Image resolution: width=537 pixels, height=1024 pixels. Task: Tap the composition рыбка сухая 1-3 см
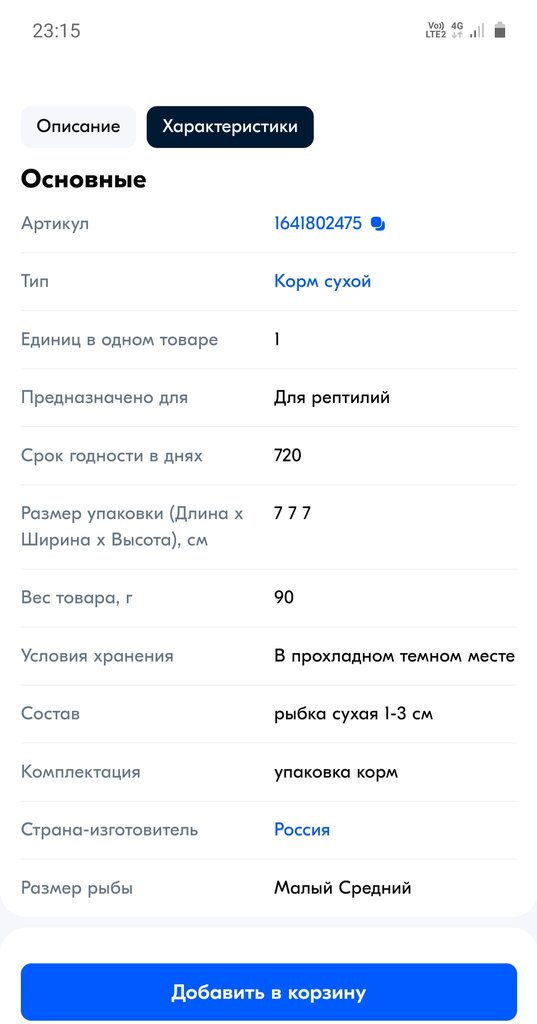[x=353, y=714]
